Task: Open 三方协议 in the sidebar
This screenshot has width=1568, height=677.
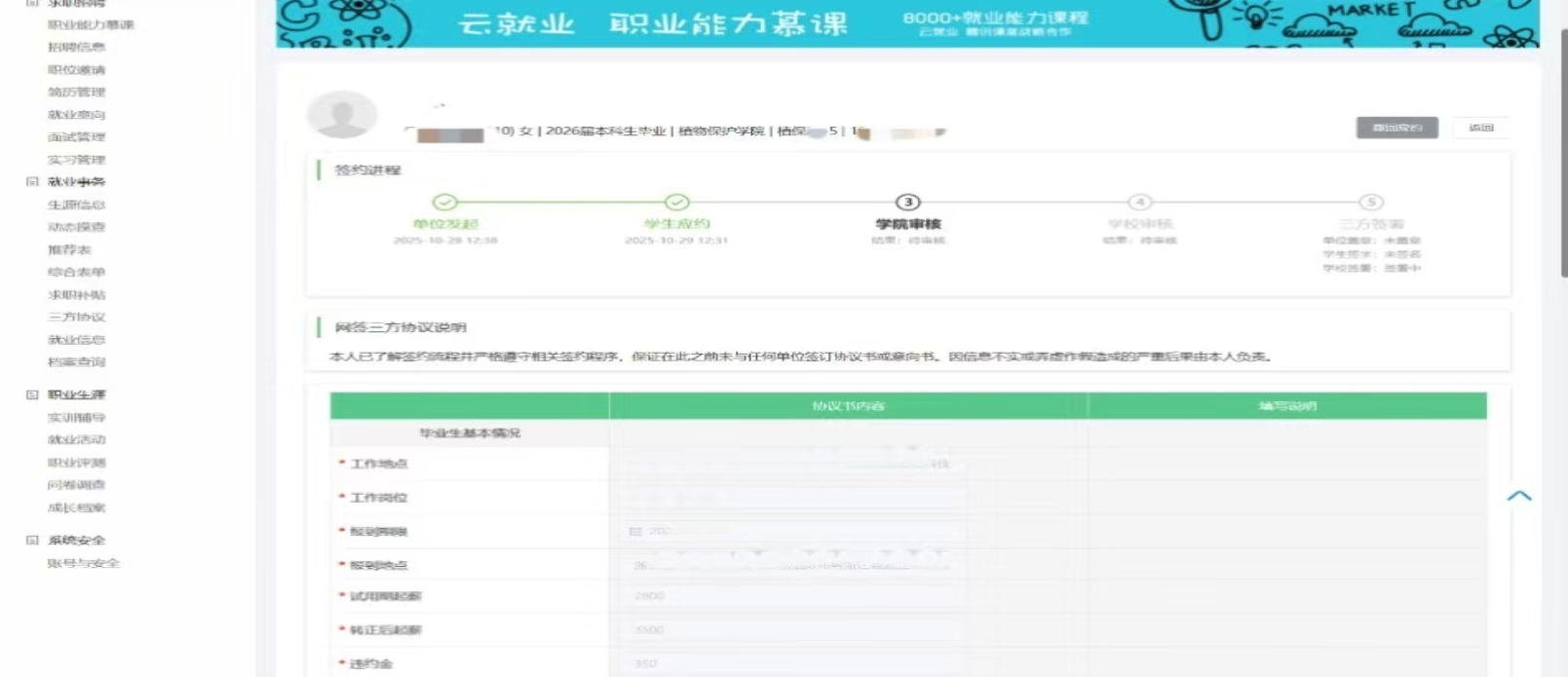Action: point(76,318)
